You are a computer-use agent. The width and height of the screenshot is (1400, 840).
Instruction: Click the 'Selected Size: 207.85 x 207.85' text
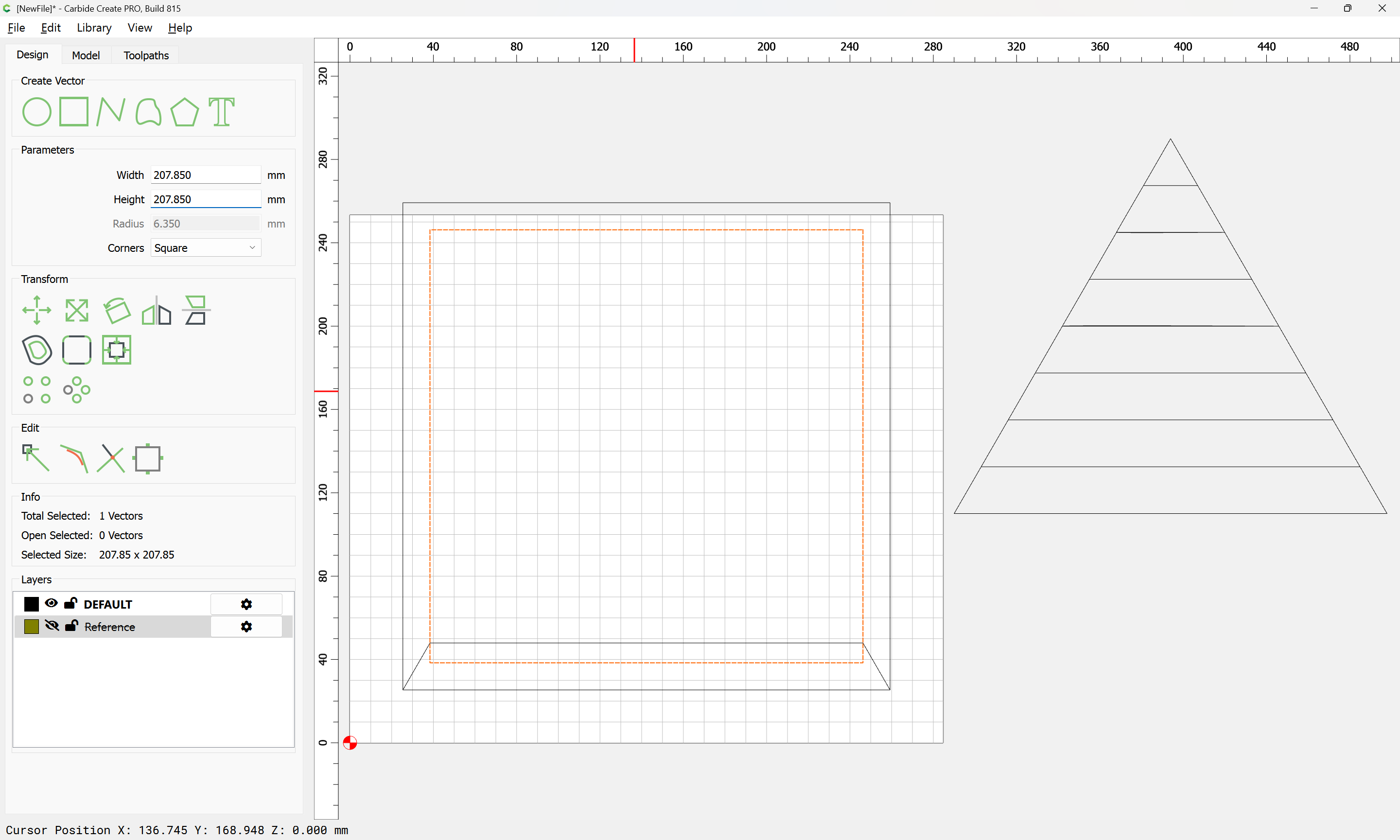tap(98, 555)
